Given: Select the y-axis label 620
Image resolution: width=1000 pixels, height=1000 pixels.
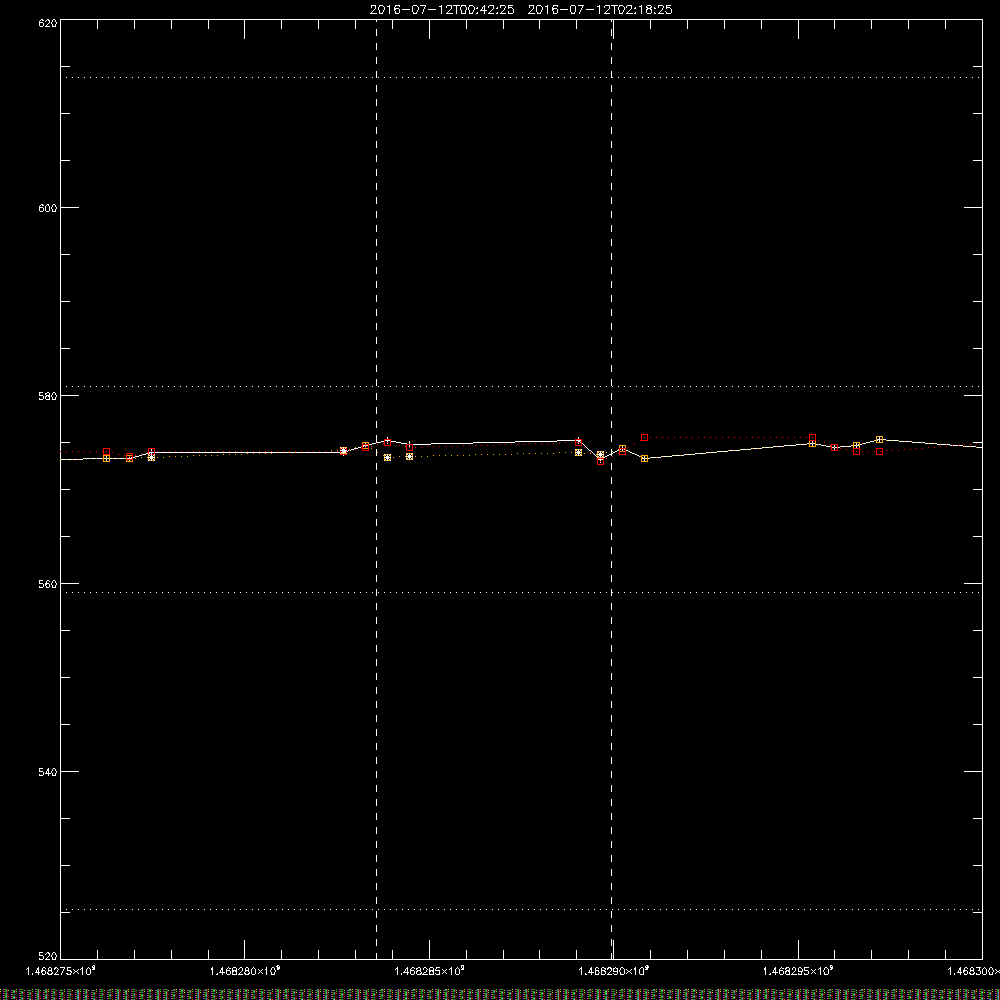Looking at the screenshot, I should tap(48, 23).
